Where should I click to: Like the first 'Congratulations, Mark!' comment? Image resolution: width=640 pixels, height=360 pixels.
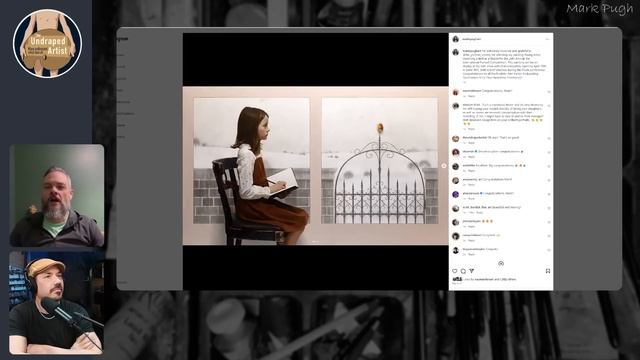tap(549, 92)
